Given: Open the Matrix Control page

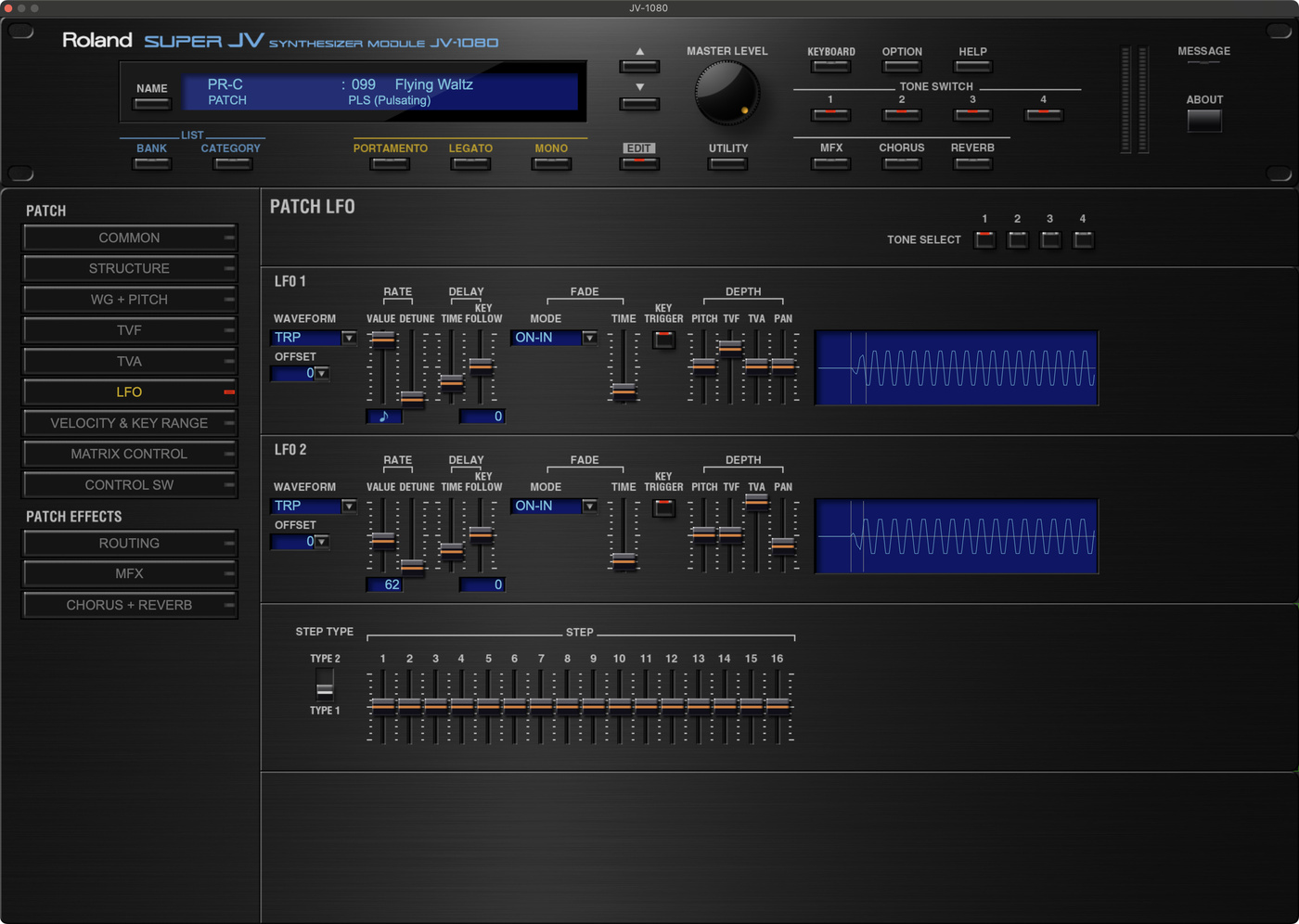Looking at the screenshot, I should point(130,454).
